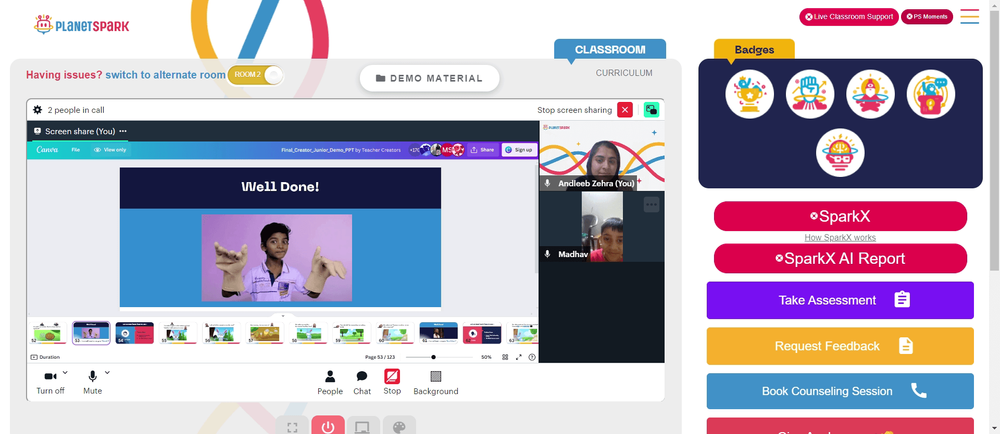Click Live Classroom Support button
This screenshot has height=434, width=1000.
point(849,17)
